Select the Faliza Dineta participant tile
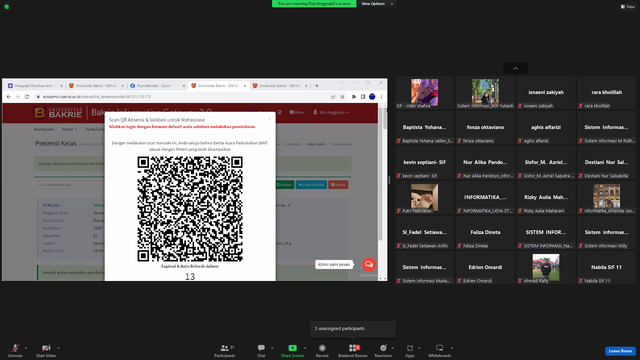The image size is (640, 360). point(485,233)
